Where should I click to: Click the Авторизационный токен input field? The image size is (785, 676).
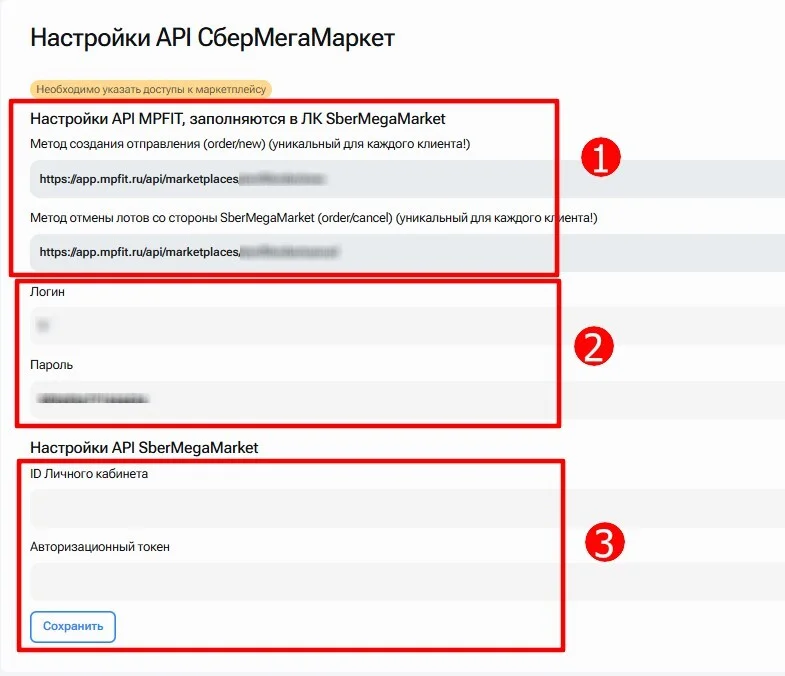tap(408, 581)
